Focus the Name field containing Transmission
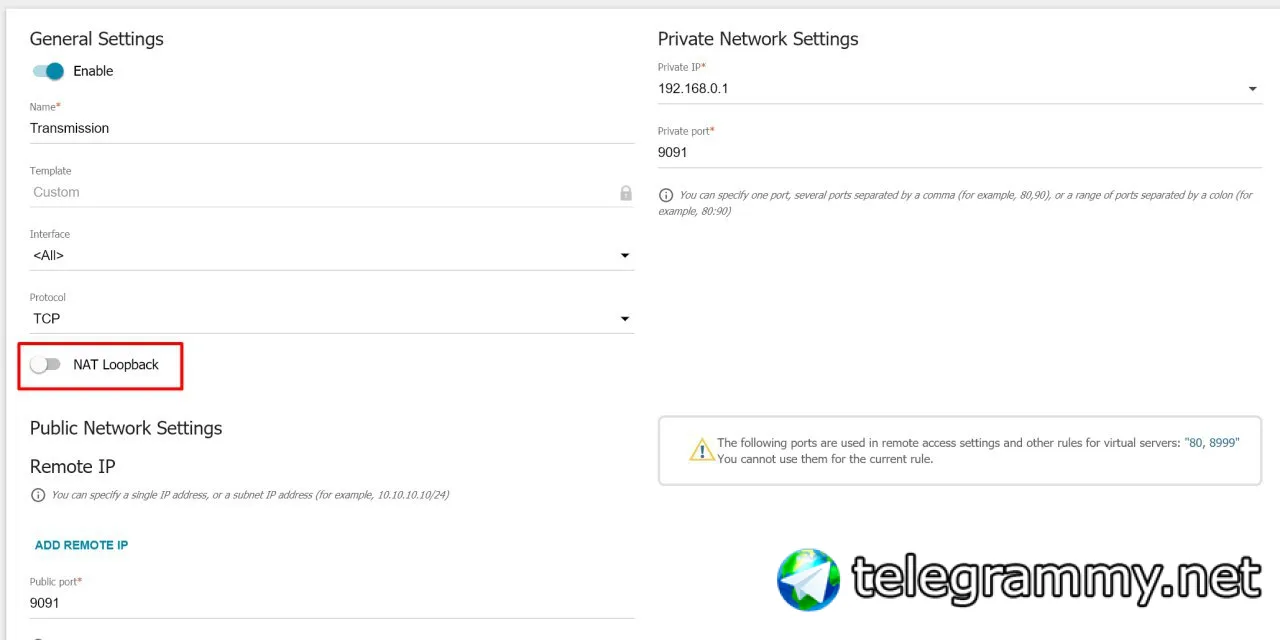 (x=332, y=128)
